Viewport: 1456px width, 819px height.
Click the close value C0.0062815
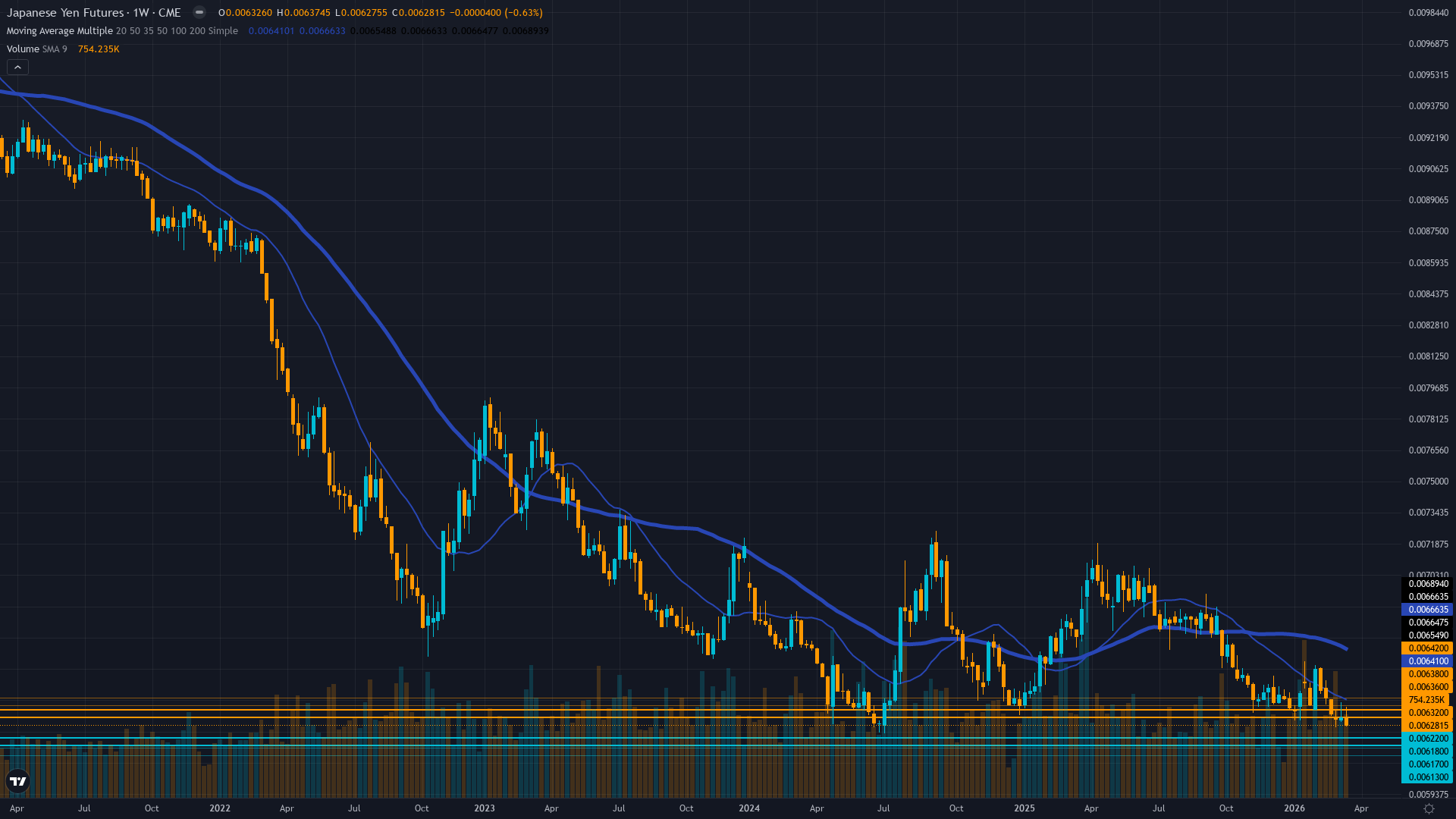click(418, 13)
